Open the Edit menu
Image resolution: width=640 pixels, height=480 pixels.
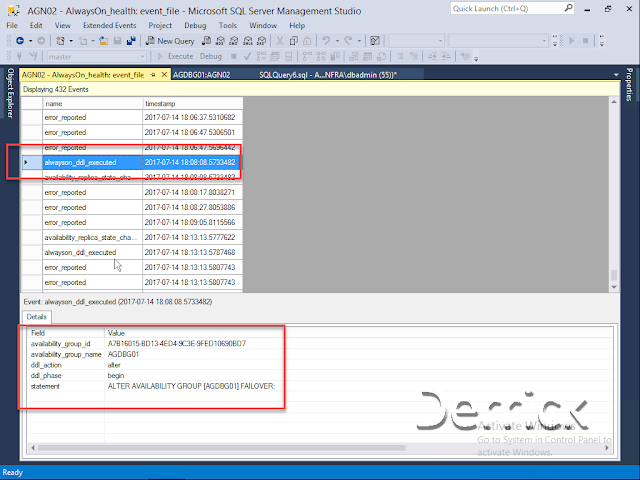pos(36,25)
